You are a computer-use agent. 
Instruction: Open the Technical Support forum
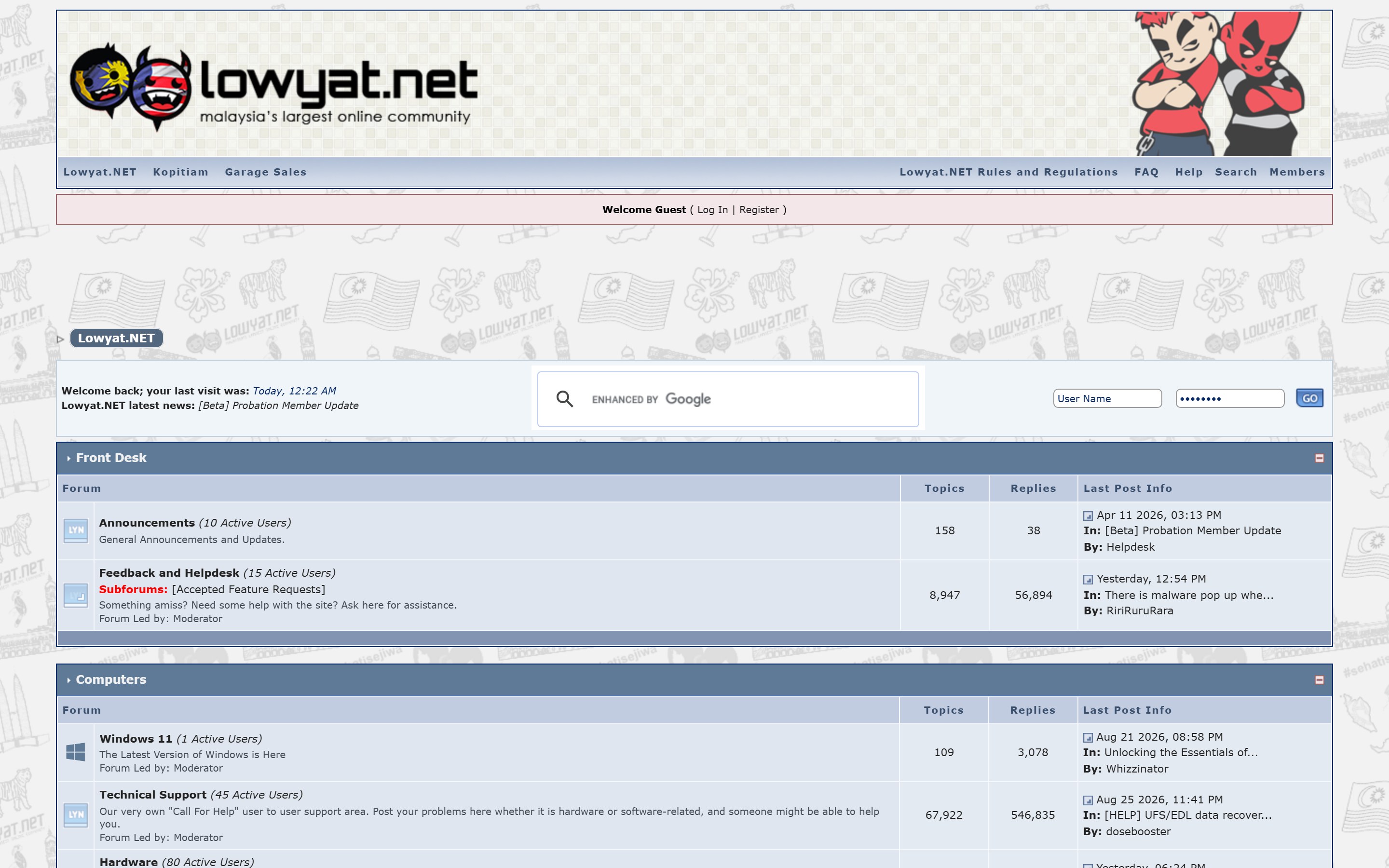coord(153,795)
